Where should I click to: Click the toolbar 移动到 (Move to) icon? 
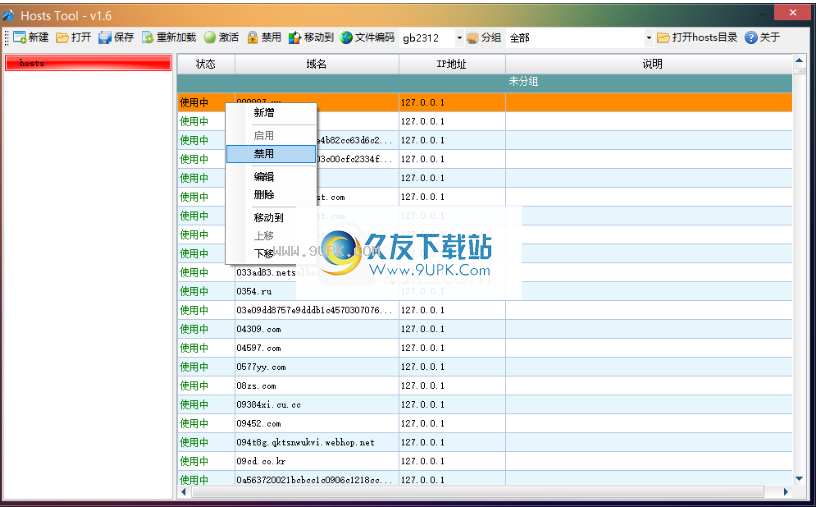point(295,38)
